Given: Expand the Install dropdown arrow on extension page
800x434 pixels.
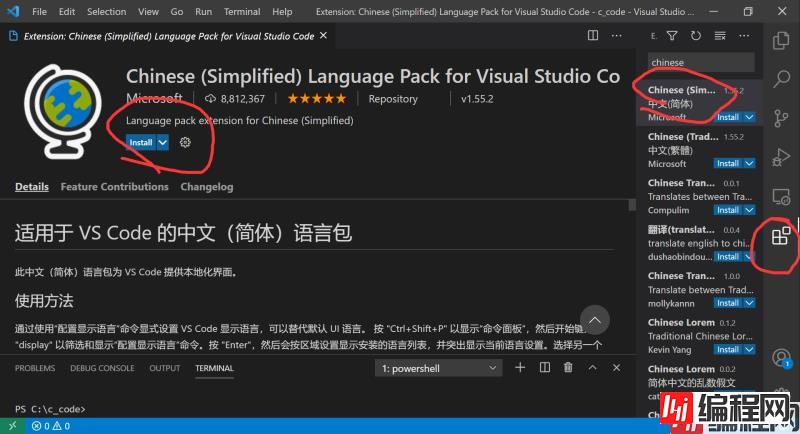Looking at the screenshot, I should click(163, 143).
